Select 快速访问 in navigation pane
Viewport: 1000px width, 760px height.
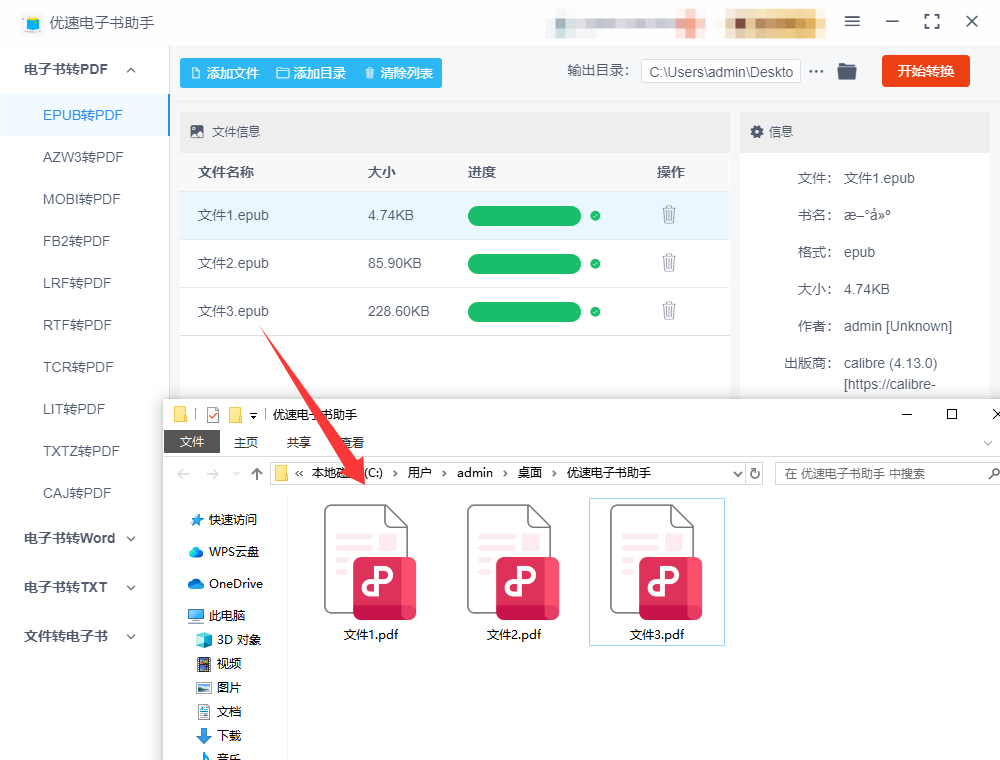[x=224, y=520]
